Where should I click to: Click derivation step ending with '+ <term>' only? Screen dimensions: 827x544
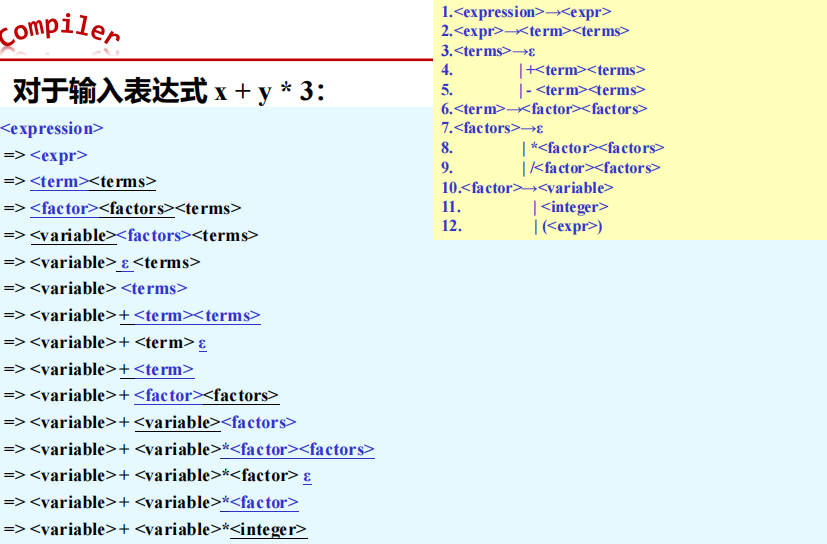(x=99, y=369)
